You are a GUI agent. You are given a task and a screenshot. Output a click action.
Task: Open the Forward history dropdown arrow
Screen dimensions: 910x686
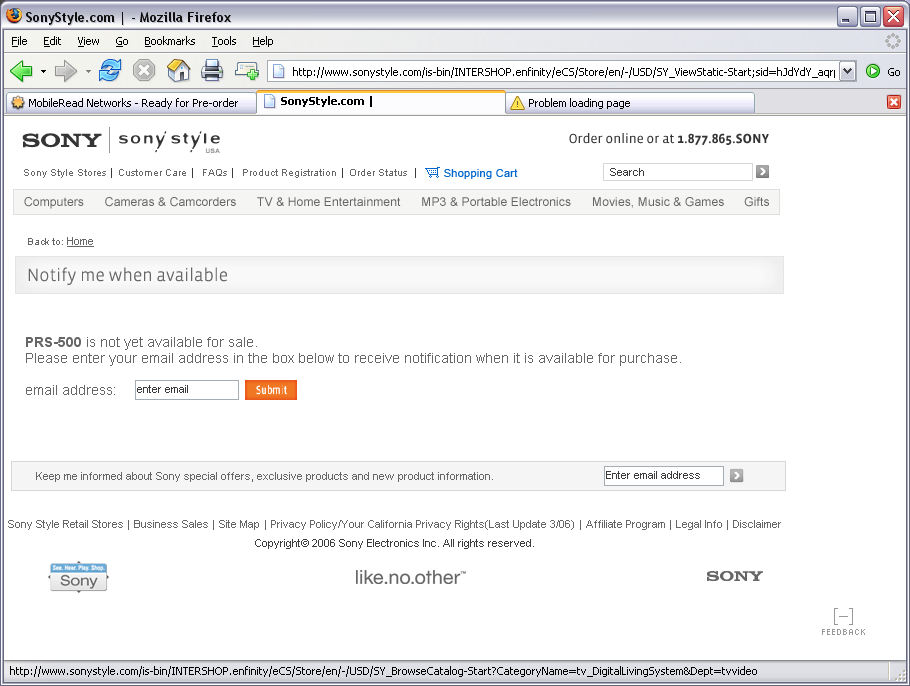(88, 71)
